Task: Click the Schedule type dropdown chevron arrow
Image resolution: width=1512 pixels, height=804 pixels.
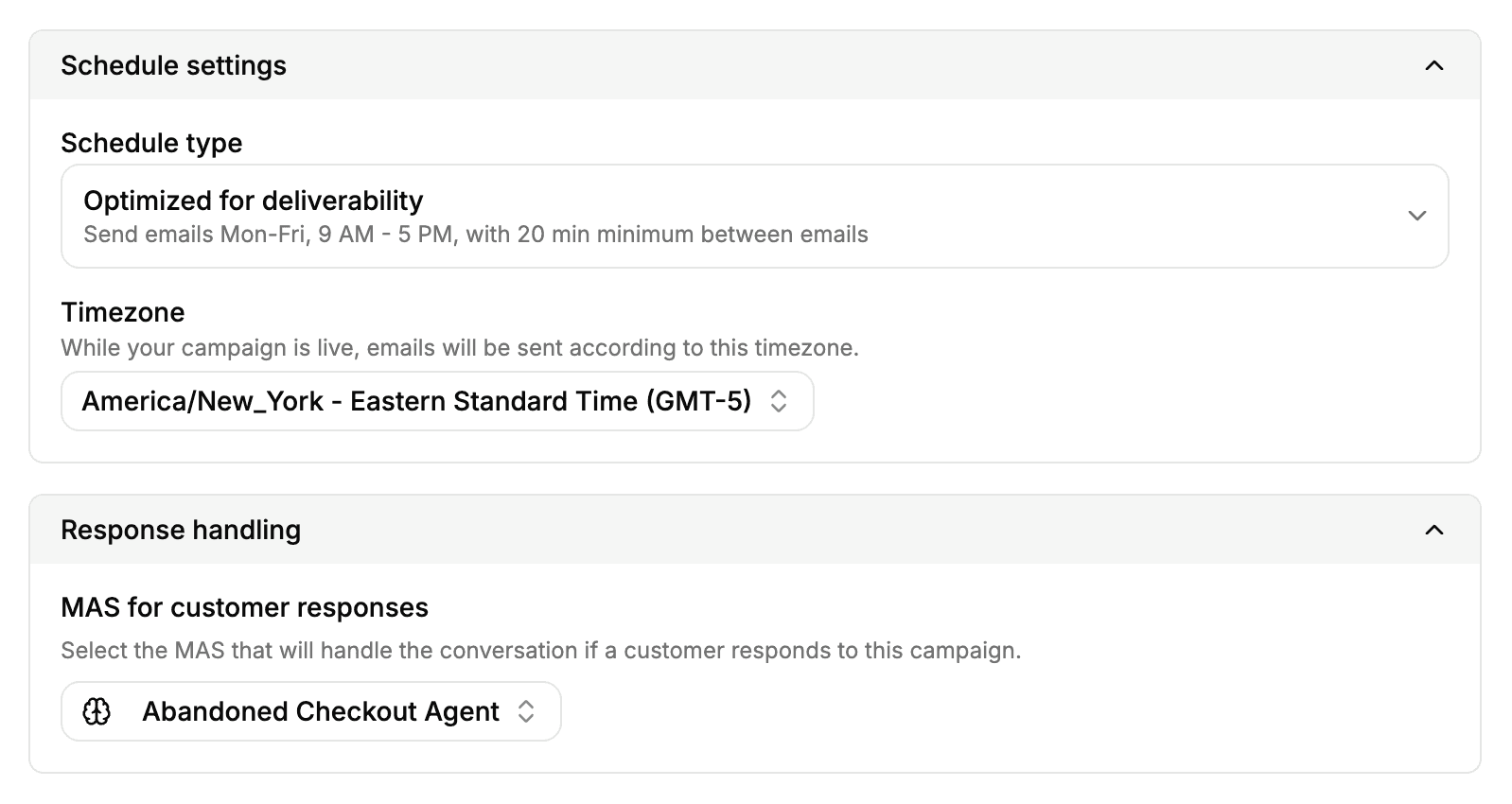Action: coord(1416,216)
